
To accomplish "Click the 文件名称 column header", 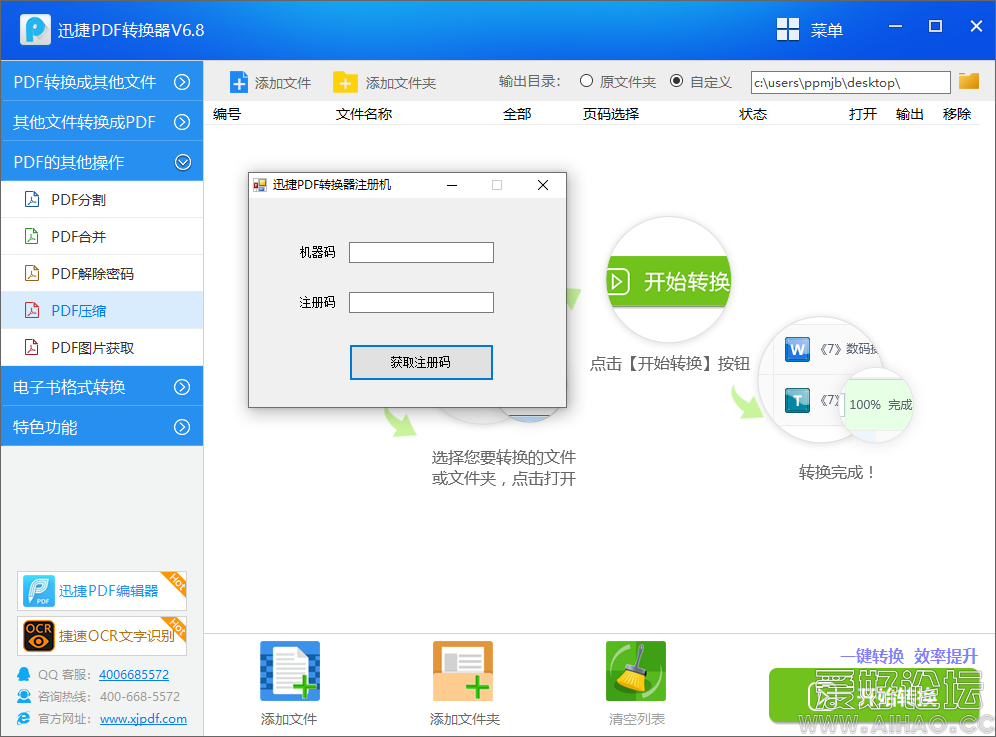I will coord(364,114).
